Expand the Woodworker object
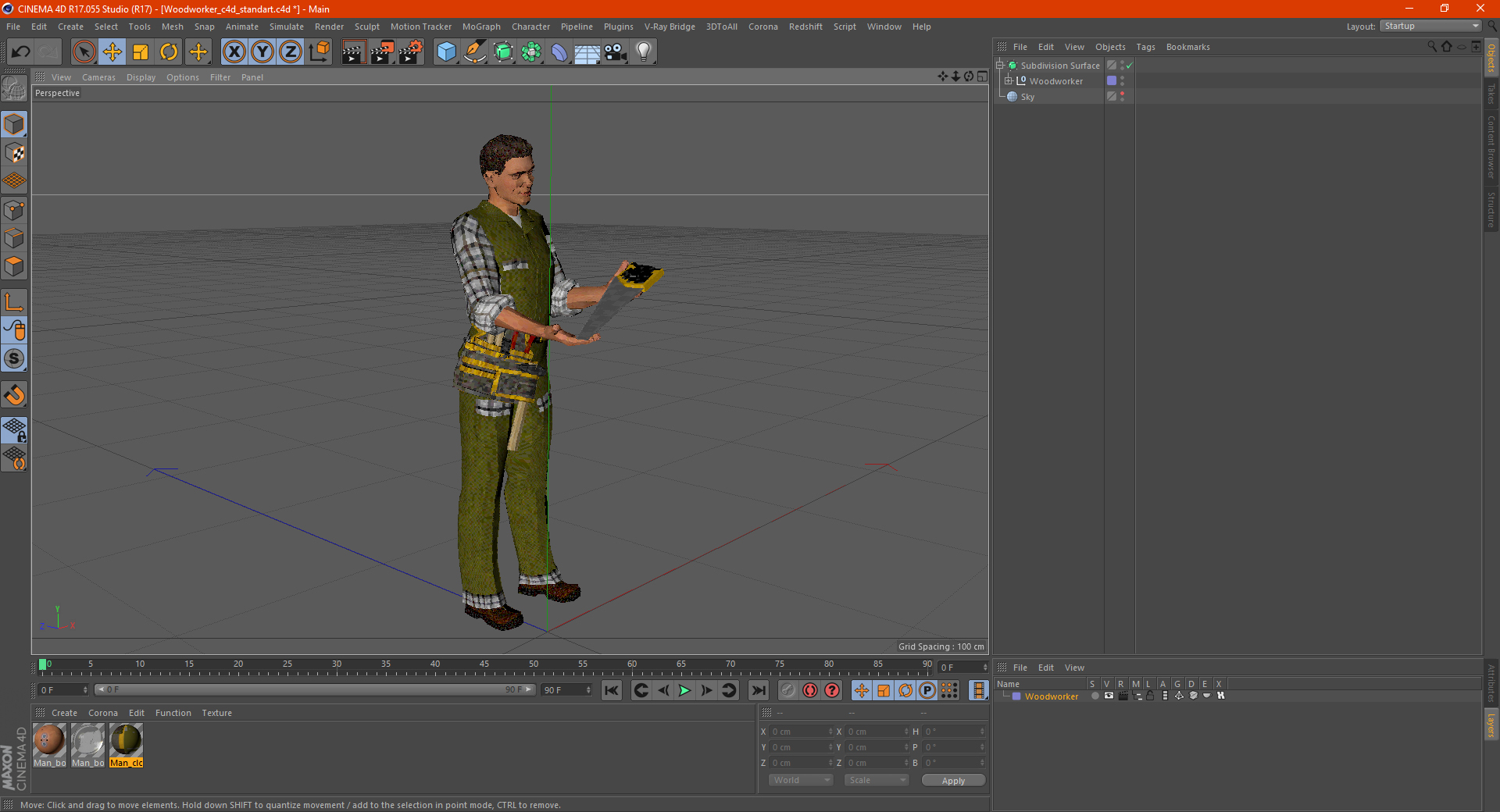The height and width of the screenshot is (812, 1500). click(1009, 81)
